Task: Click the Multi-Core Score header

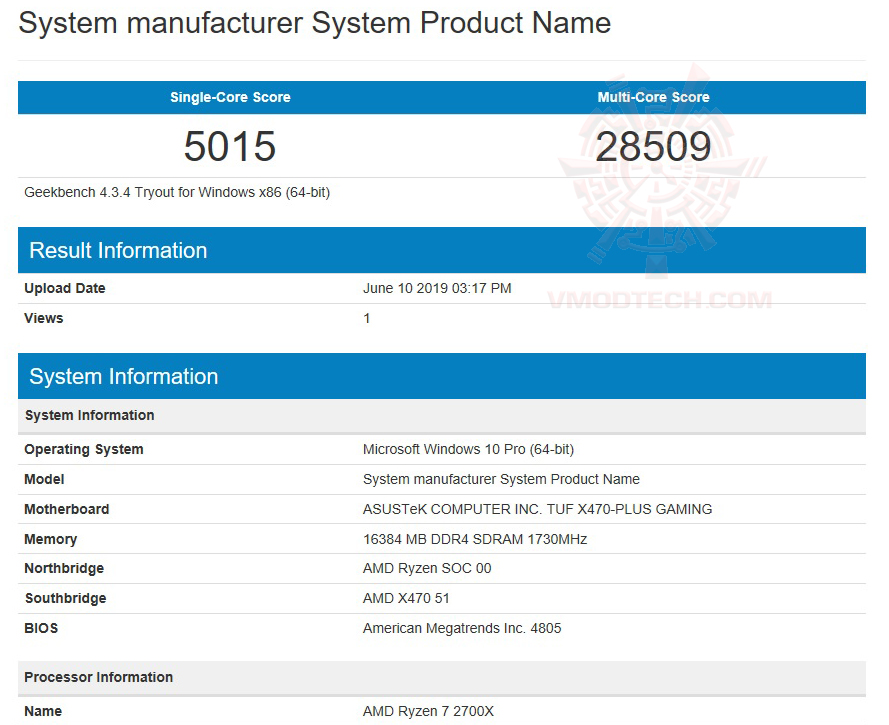Action: click(653, 97)
